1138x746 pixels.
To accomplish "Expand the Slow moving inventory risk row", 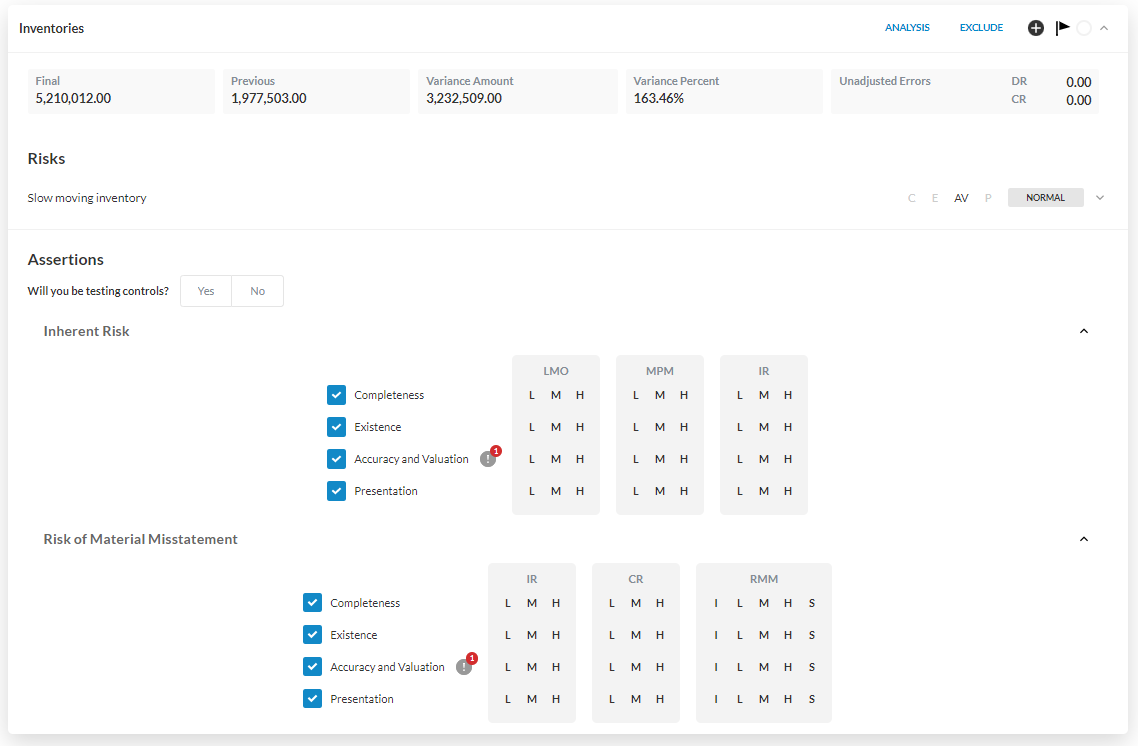I will coord(1100,198).
